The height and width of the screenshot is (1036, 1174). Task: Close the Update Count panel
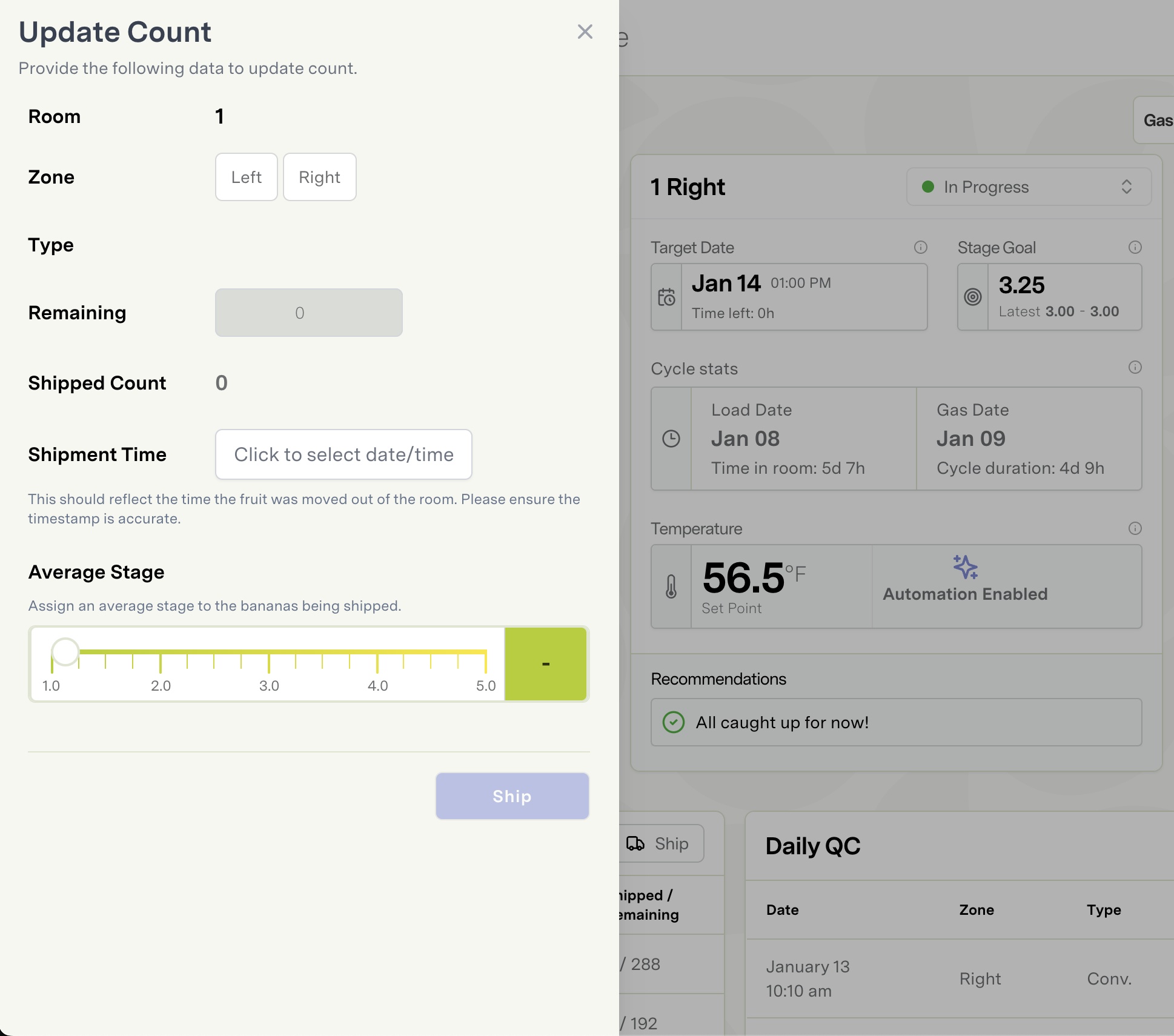[x=585, y=32]
